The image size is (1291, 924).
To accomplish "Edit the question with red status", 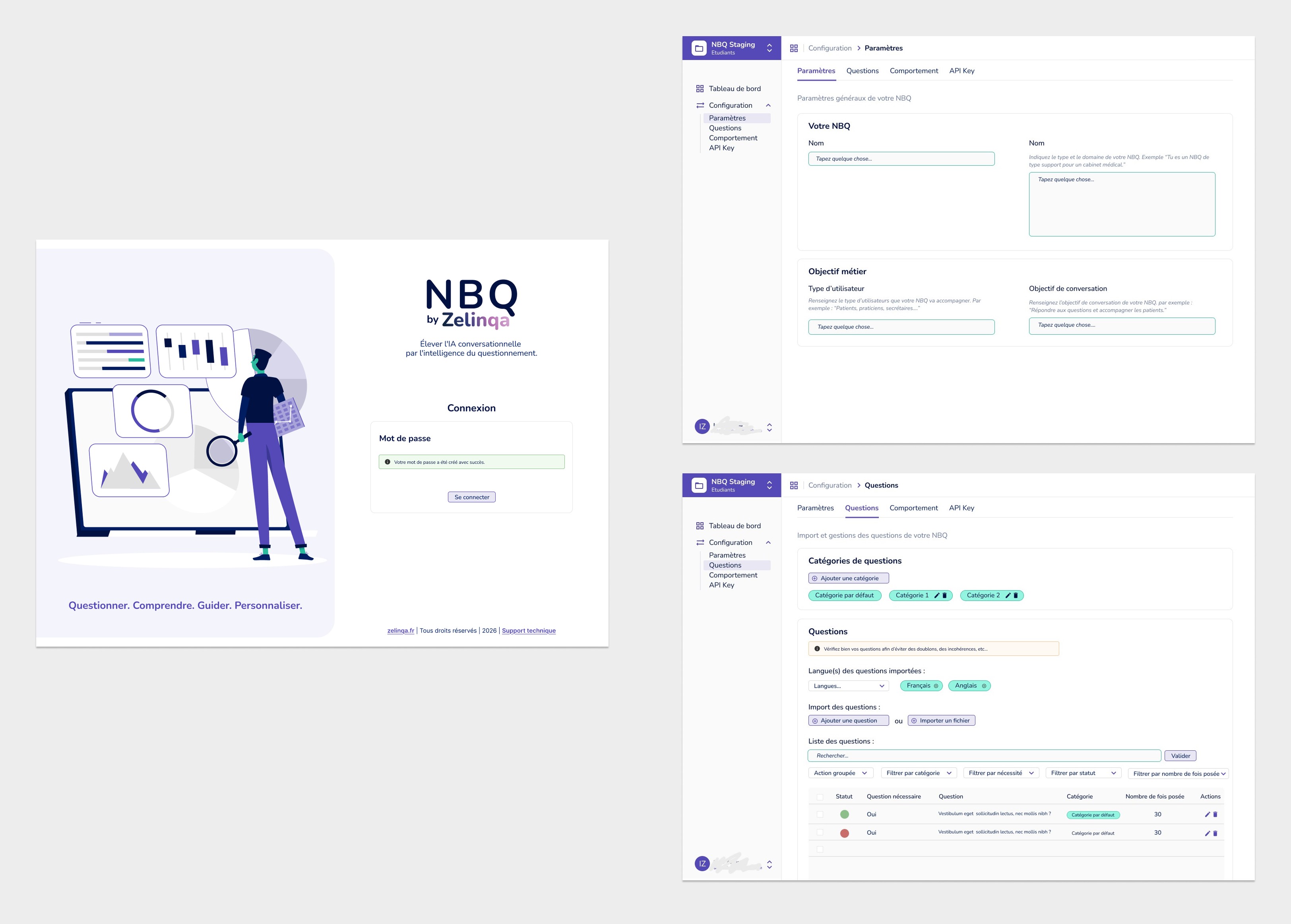I will click(x=1208, y=833).
